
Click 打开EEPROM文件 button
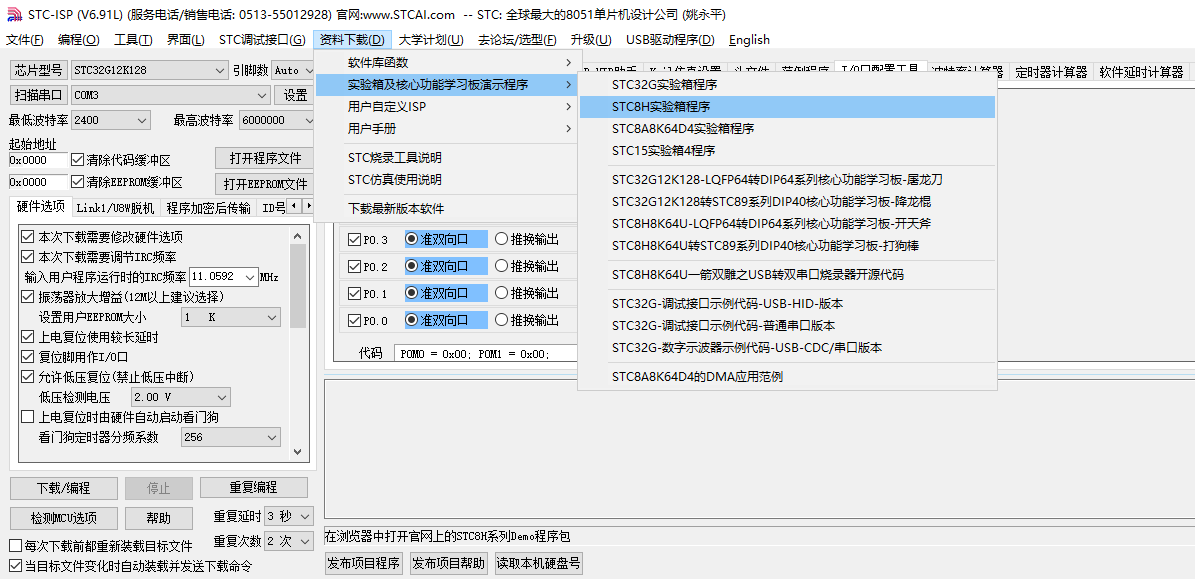coord(265,184)
